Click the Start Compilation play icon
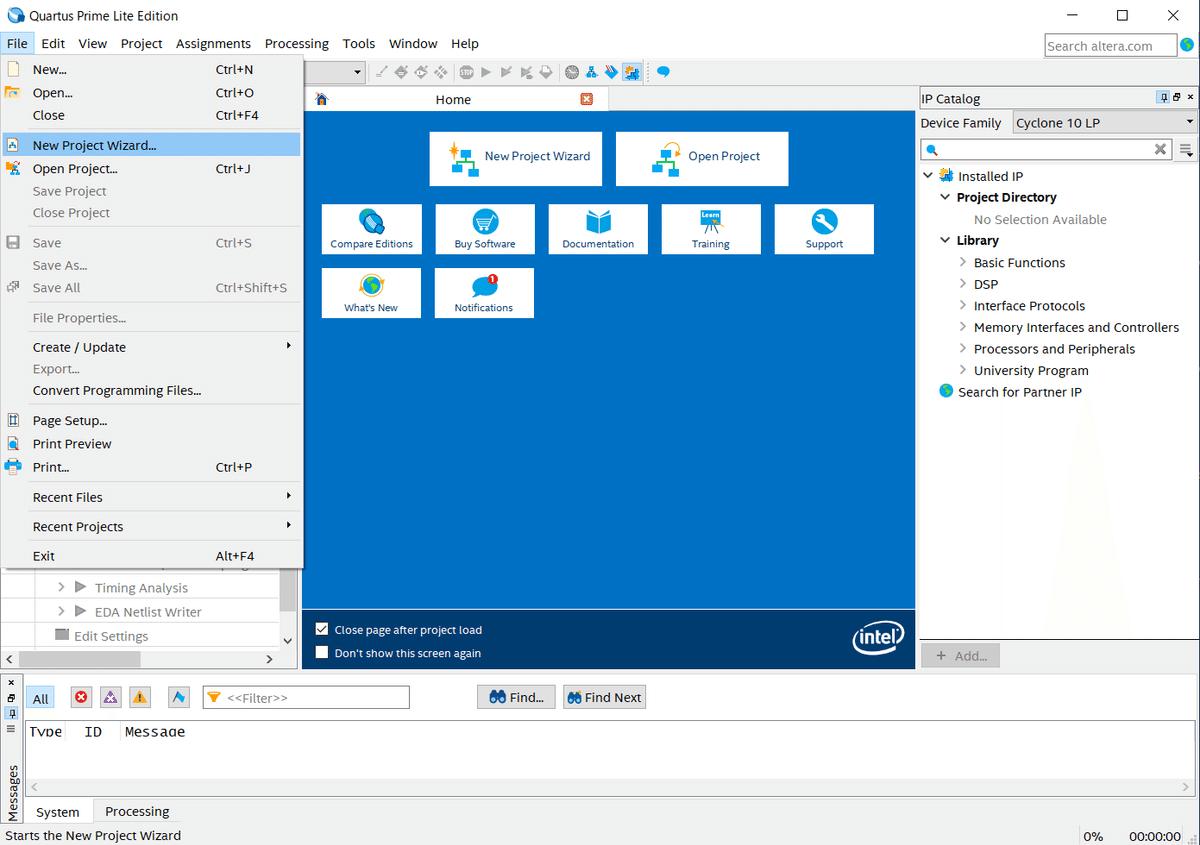Viewport: 1200px width, 845px height. click(x=486, y=72)
